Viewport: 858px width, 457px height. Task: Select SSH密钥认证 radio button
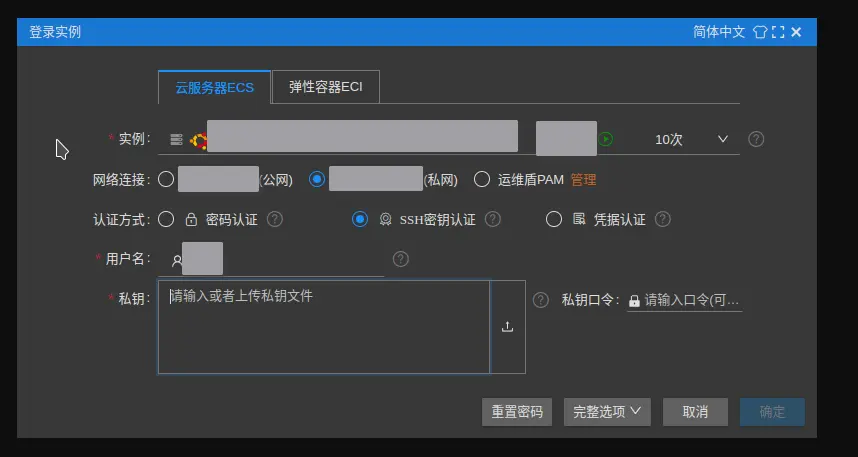[360, 219]
